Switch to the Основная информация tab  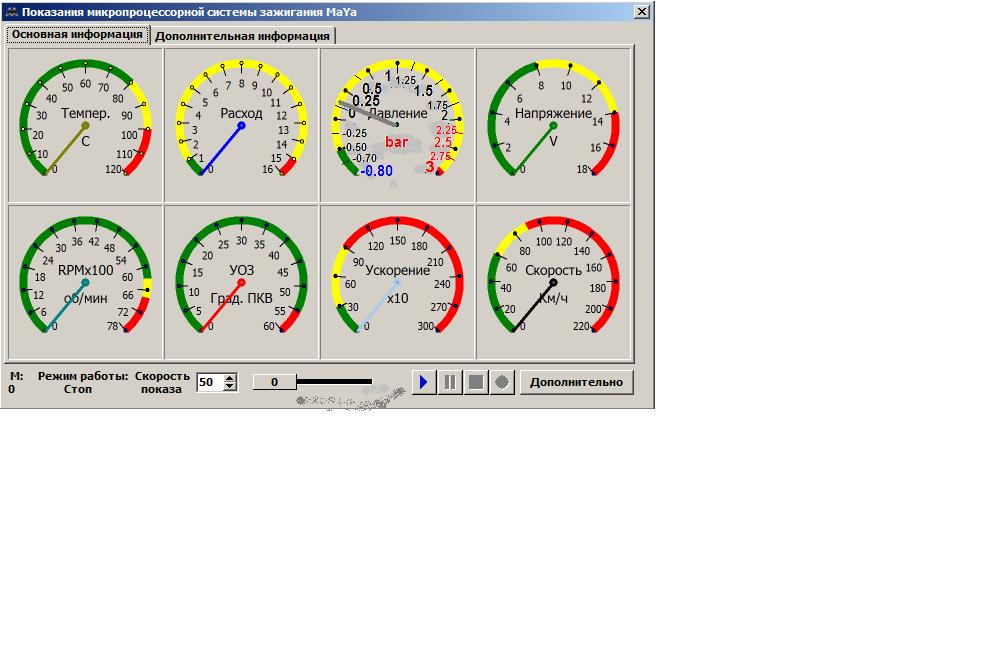(x=77, y=34)
